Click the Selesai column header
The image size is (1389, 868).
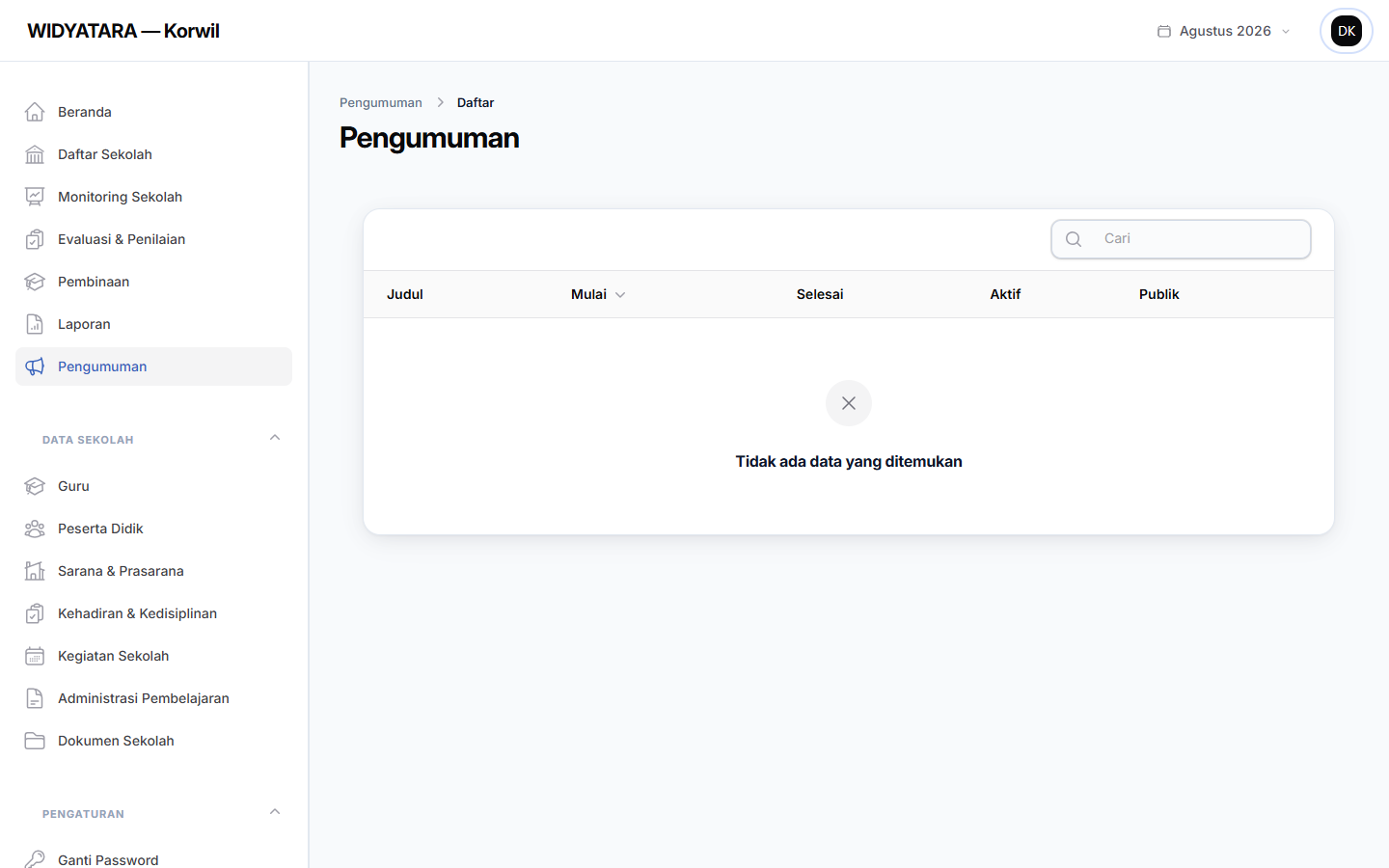click(x=820, y=294)
